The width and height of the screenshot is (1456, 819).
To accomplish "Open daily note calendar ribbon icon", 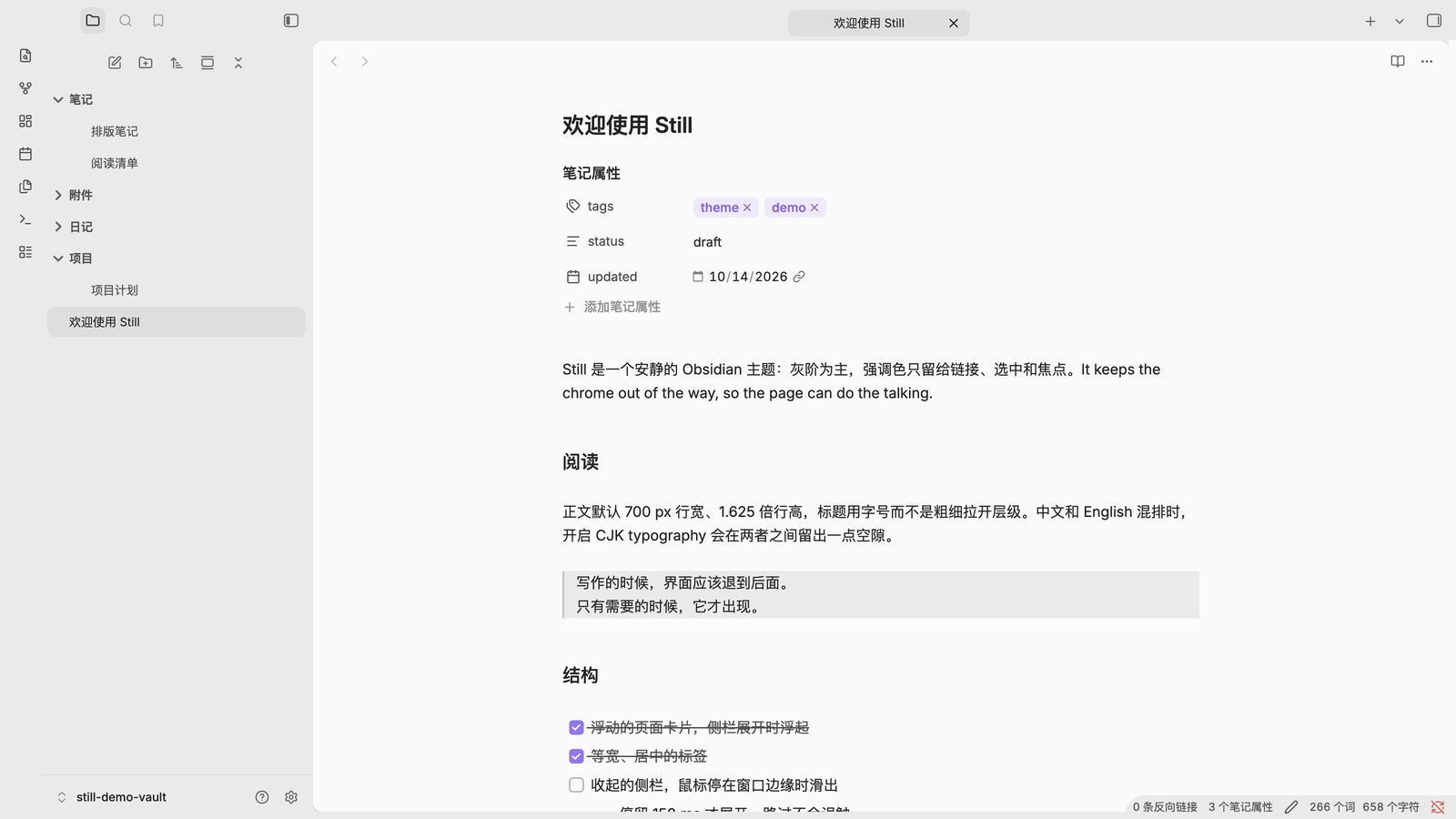I will [25, 154].
